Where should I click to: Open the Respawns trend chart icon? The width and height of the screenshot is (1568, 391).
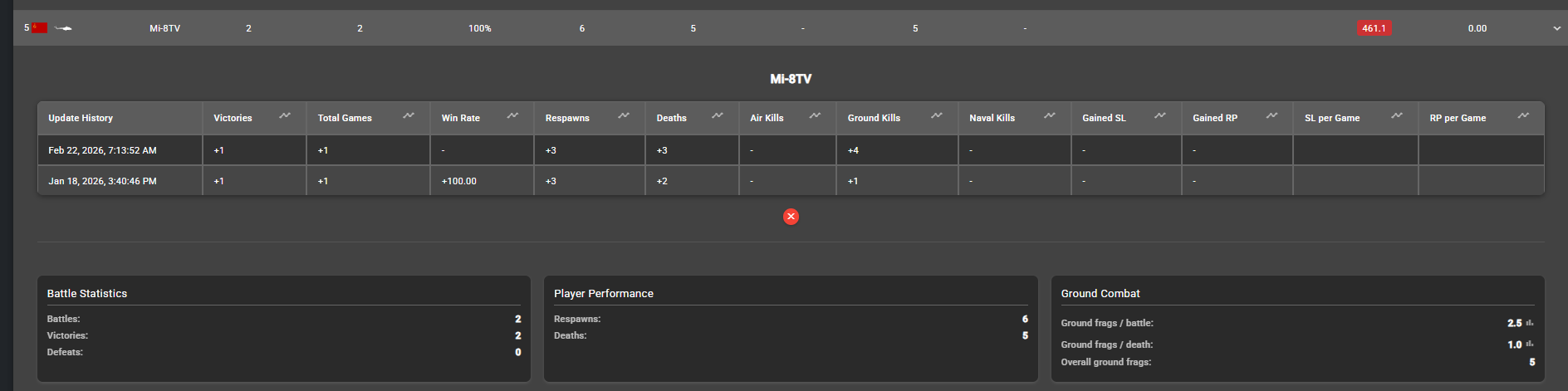624,116
